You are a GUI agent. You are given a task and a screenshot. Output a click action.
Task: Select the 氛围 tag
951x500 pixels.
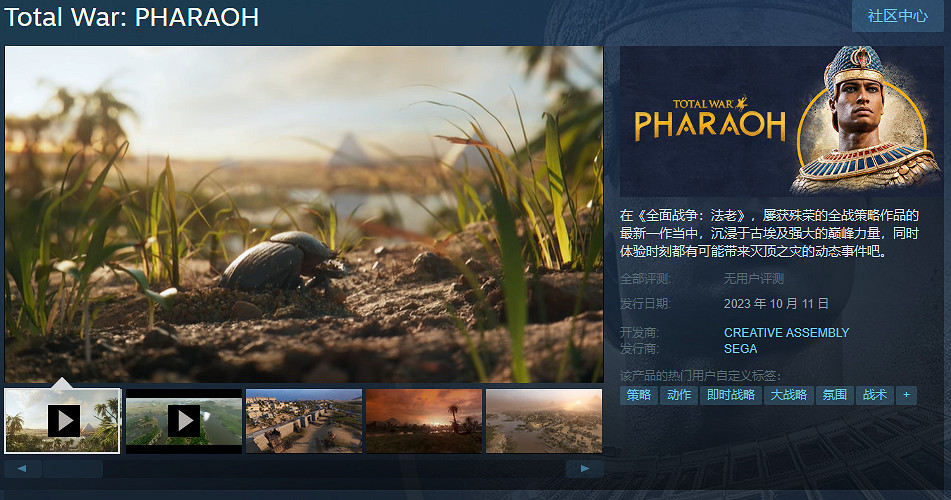click(x=835, y=395)
